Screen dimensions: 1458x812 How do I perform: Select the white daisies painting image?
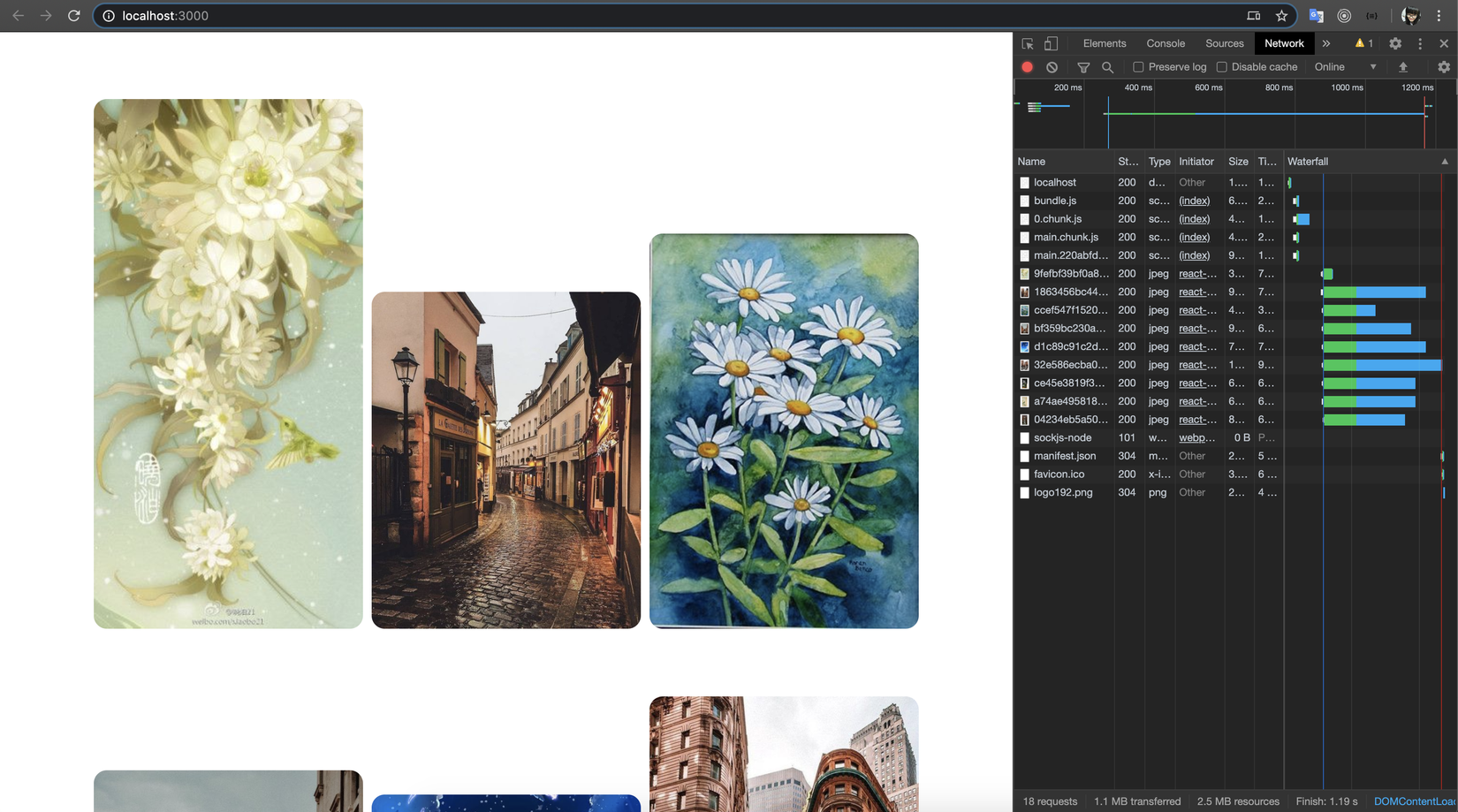784,431
